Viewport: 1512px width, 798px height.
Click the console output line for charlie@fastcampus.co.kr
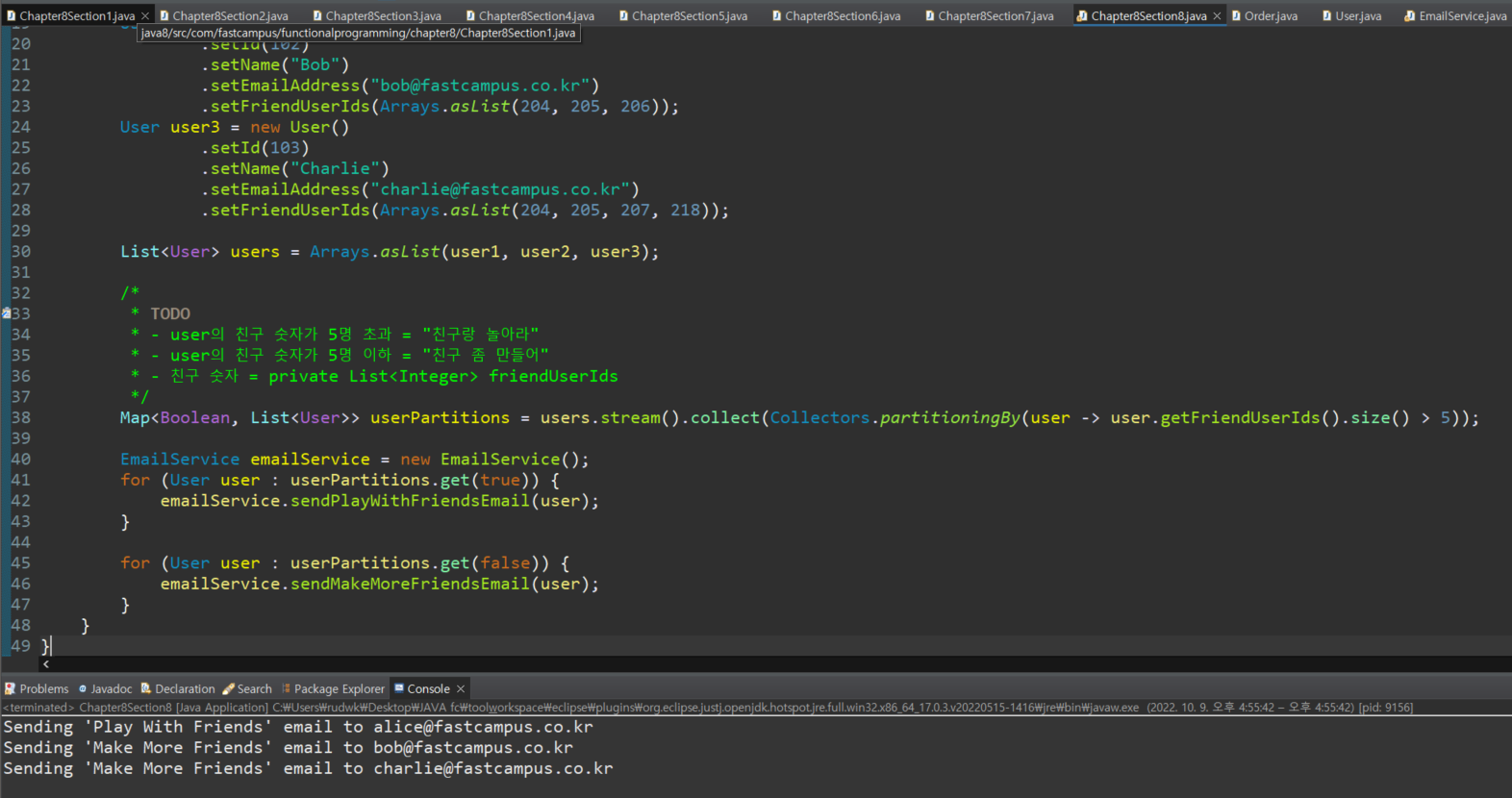coord(308,768)
